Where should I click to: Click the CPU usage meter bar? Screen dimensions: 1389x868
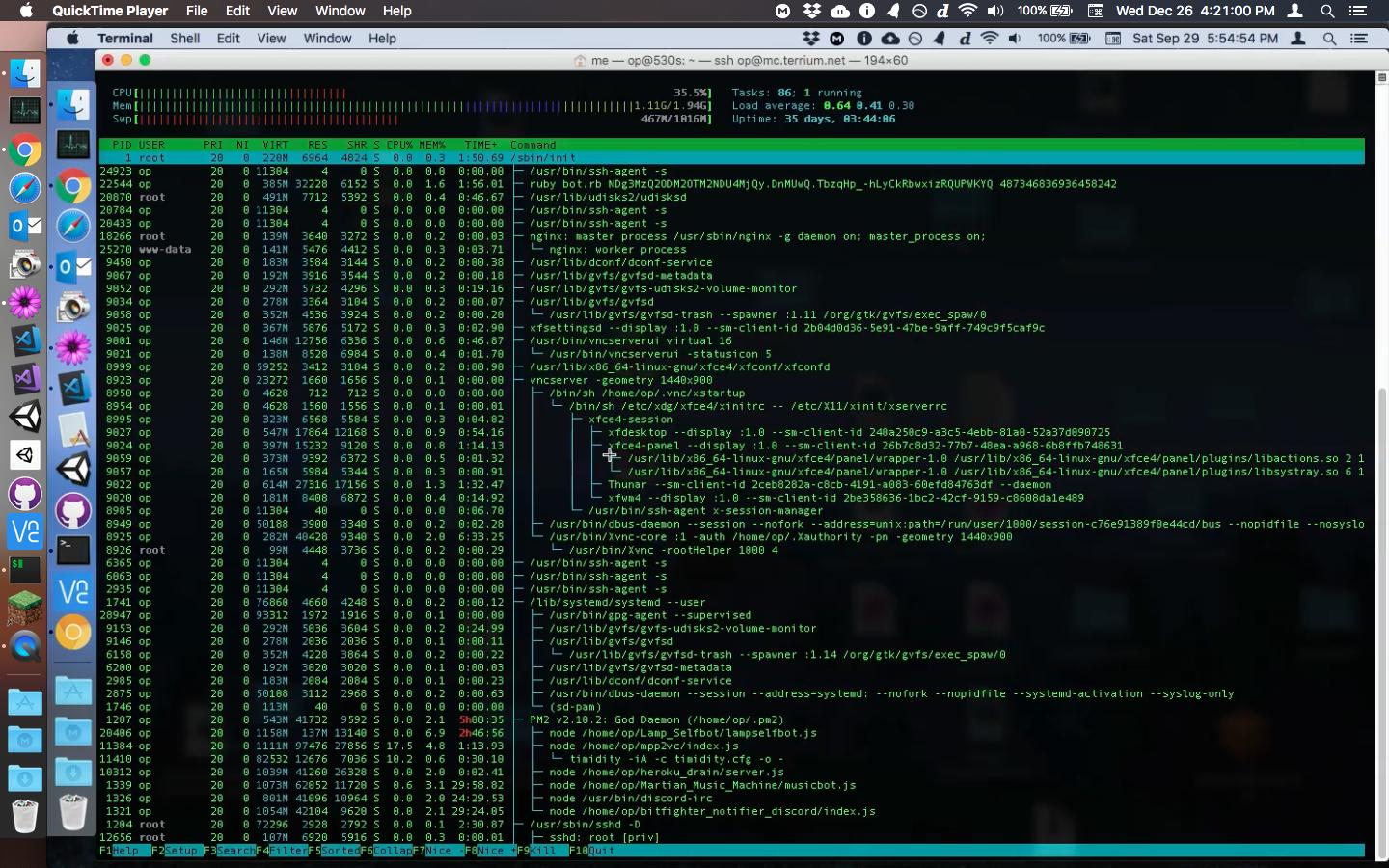[x=412, y=93]
